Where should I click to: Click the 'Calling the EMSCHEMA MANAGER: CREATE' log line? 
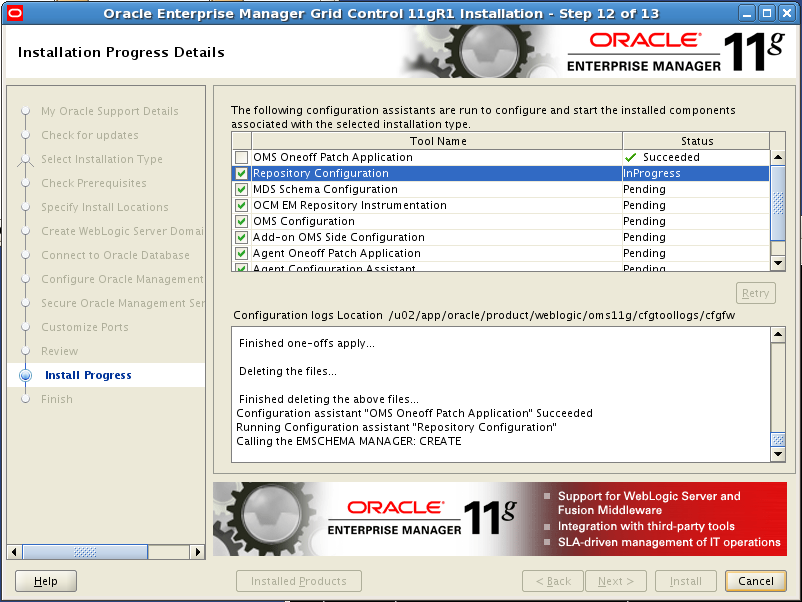point(349,441)
